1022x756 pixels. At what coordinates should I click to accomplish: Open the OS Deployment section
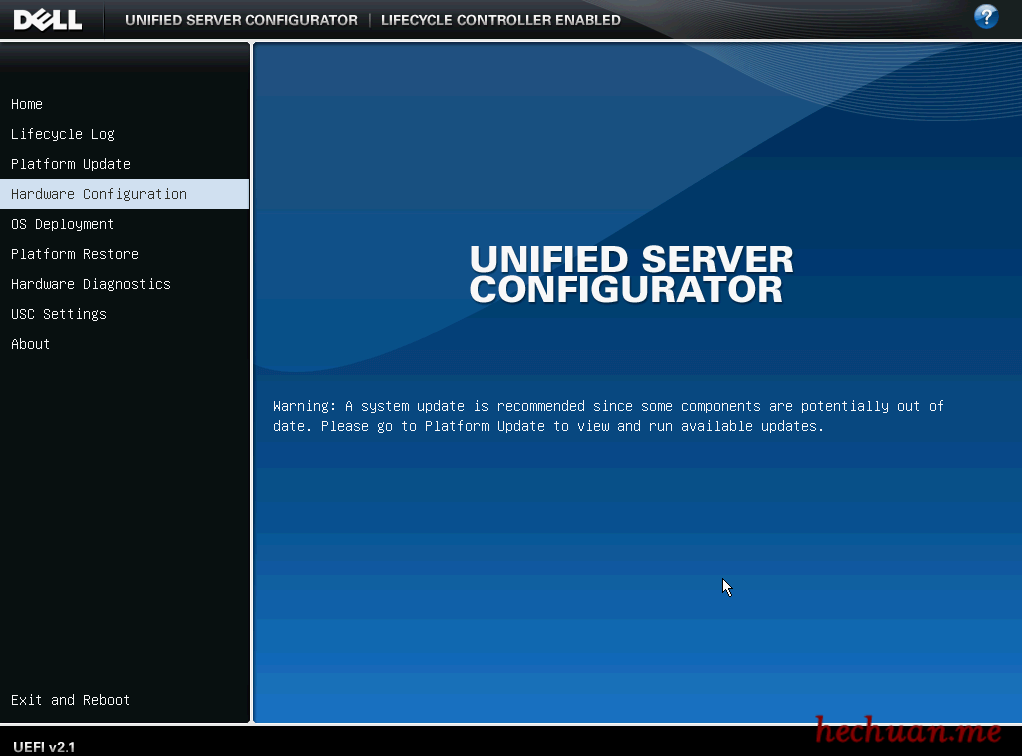(63, 224)
